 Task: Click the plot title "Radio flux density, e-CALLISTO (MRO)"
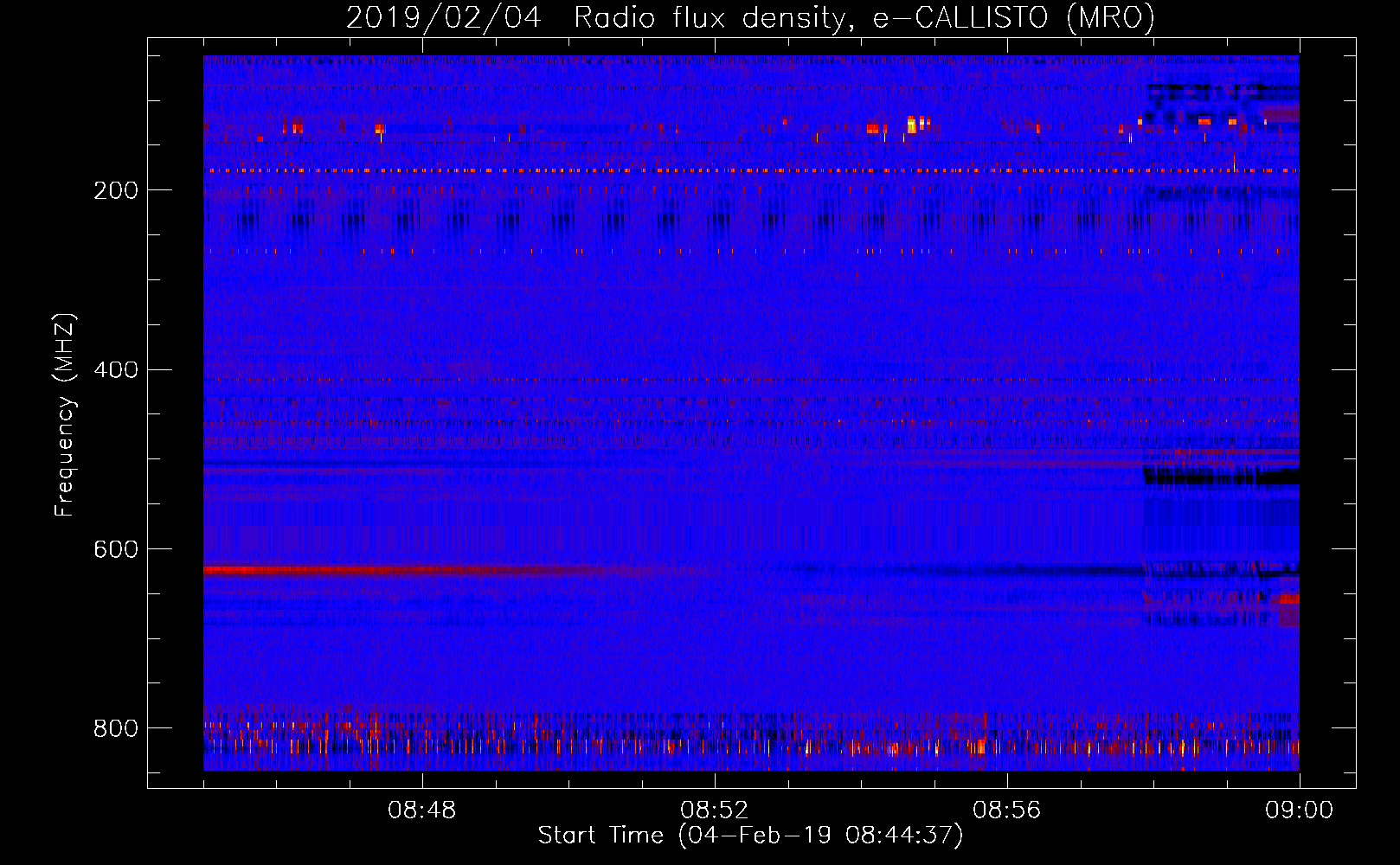point(864,17)
